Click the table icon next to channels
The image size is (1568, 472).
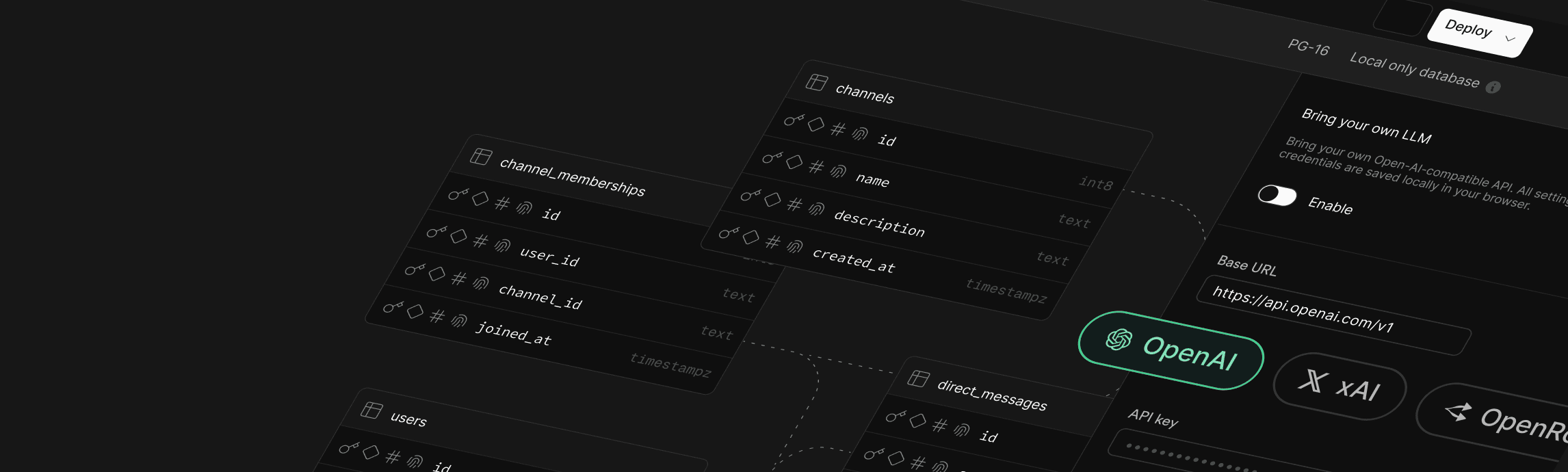click(816, 82)
